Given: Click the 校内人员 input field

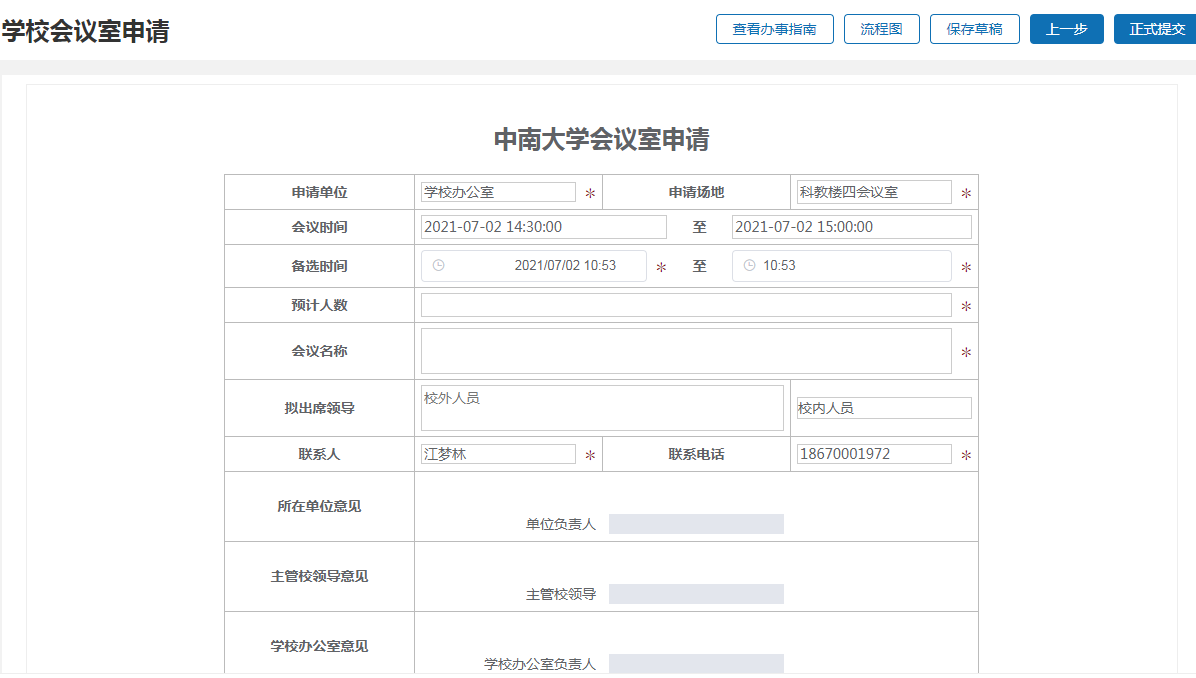Looking at the screenshot, I should pyautogui.click(x=884, y=408).
